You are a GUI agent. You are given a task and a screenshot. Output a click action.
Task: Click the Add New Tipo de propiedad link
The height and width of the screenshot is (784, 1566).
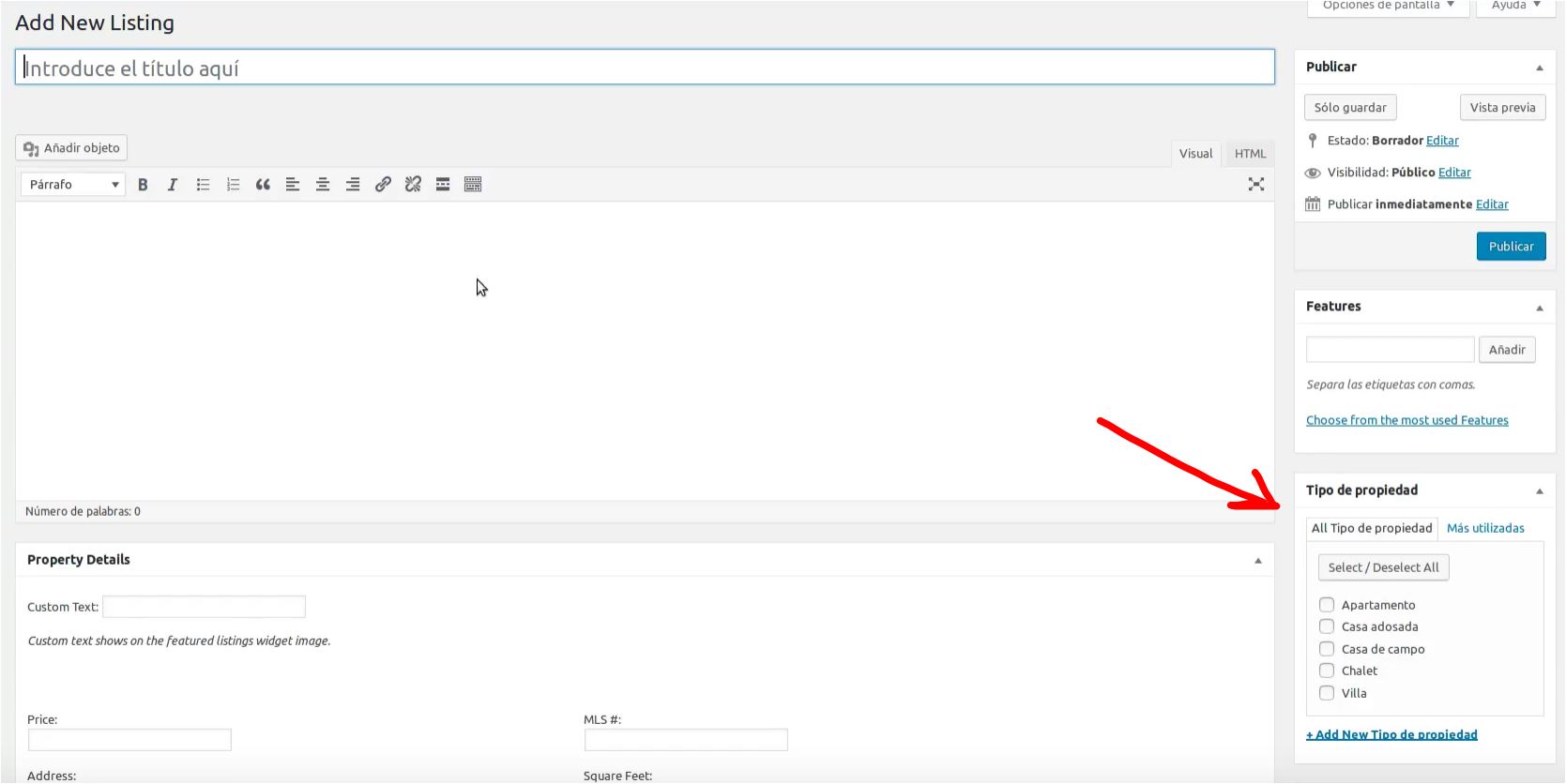click(x=1391, y=734)
